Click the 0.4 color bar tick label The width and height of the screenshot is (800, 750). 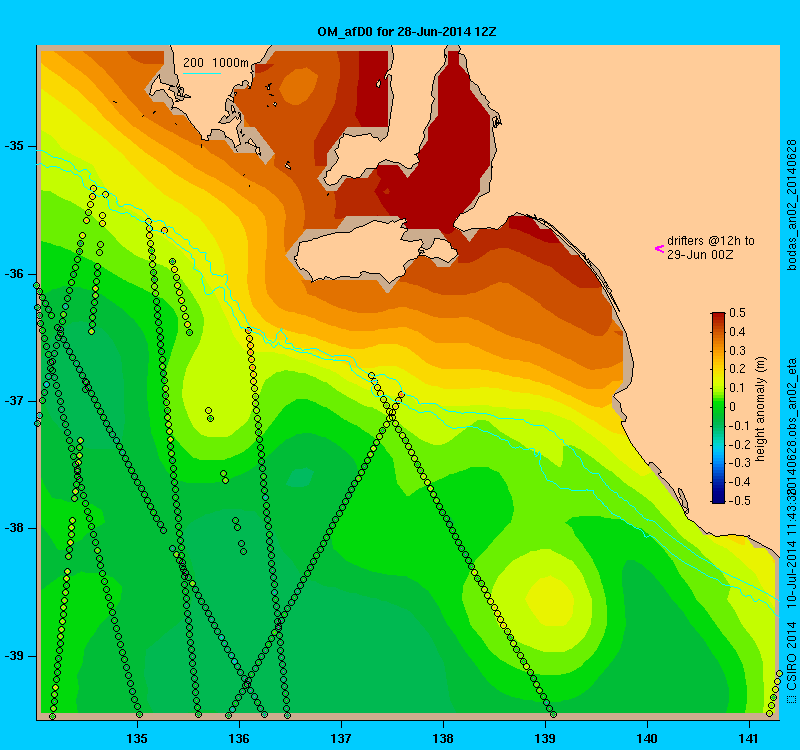tap(737, 332)
